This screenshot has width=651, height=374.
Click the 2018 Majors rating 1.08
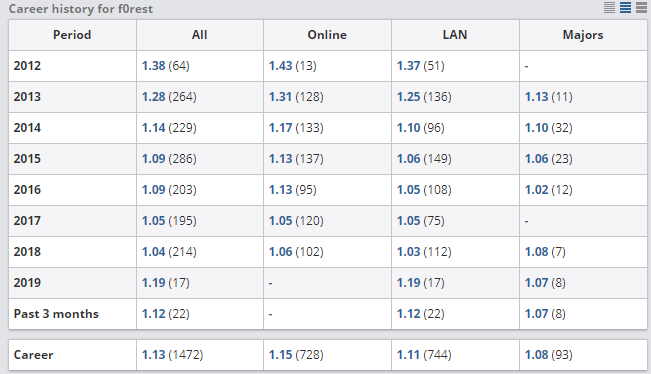[536, 252]
